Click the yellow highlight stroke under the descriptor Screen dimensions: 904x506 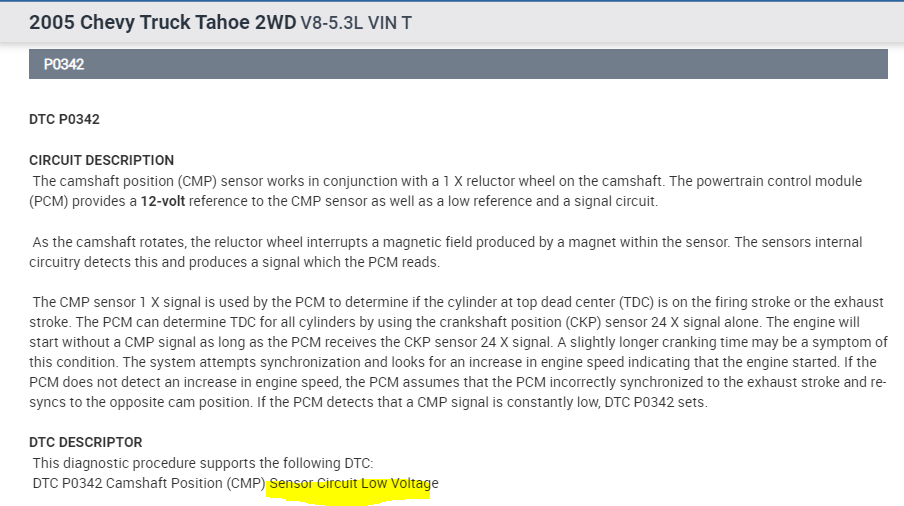point(350,496)
